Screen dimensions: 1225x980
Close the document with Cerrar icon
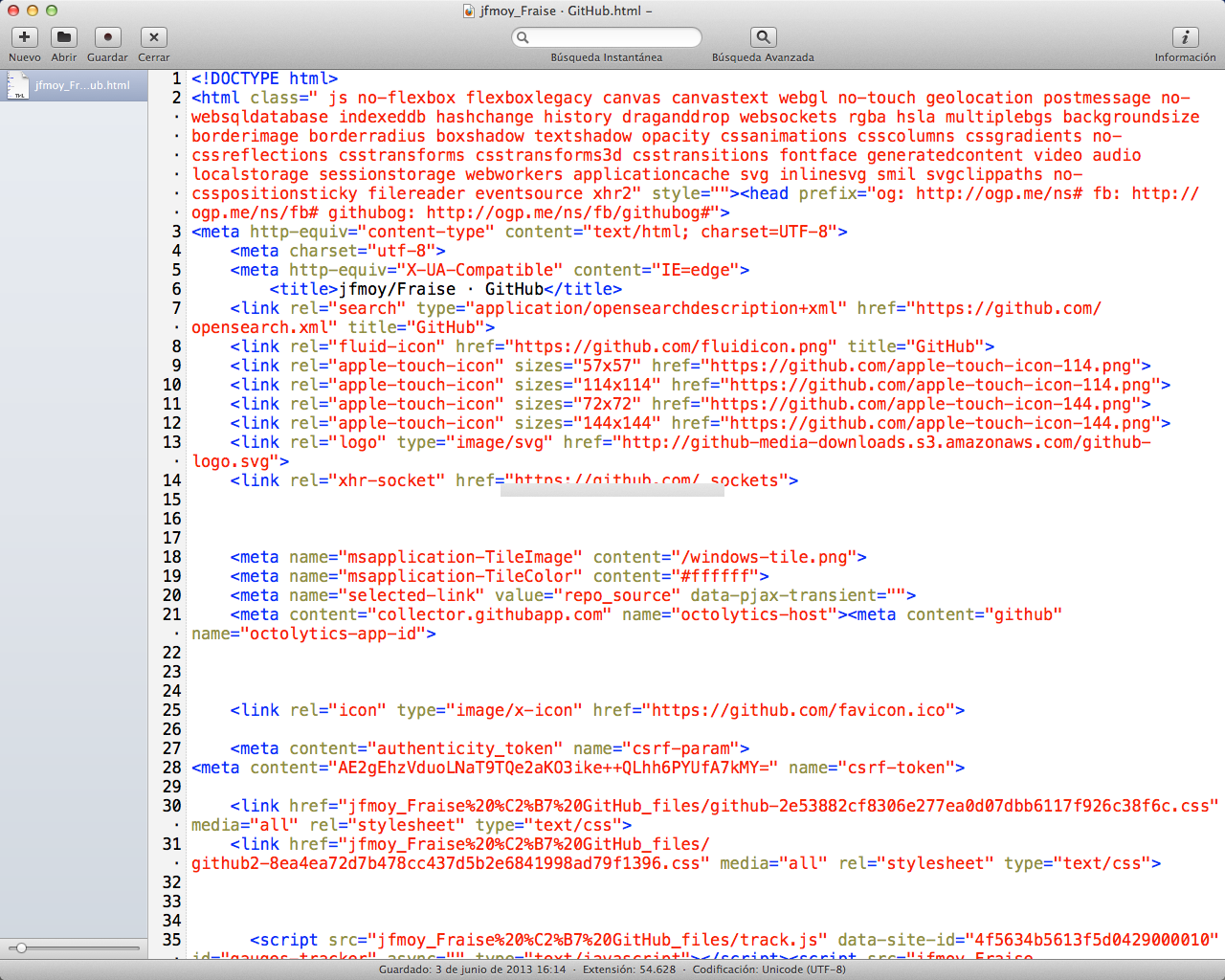click(153, 37)
